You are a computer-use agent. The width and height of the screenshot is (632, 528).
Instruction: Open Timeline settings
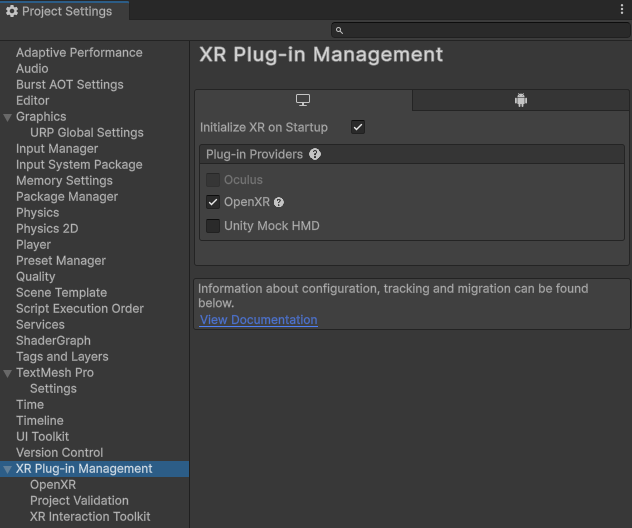40,420
